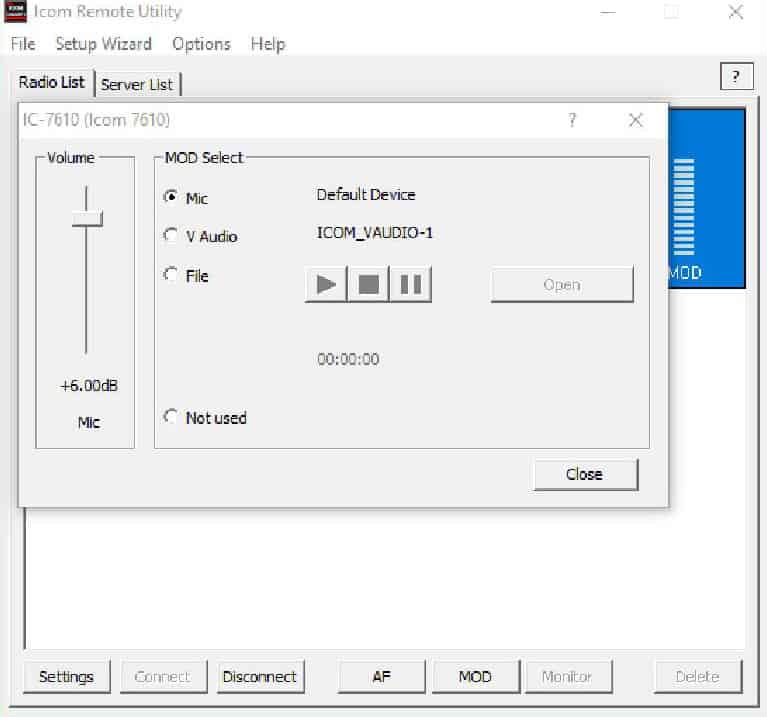The height and width of the screenshot is (717, 767).
Task: Click the Disconnect button
Action: pos(260,676)
